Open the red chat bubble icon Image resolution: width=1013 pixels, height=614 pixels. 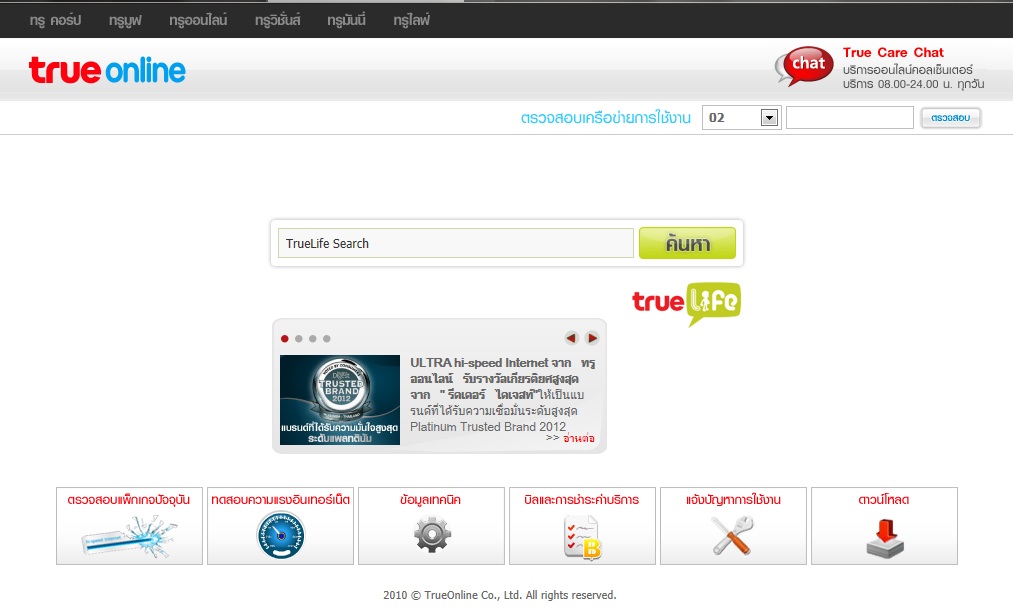click(804, 66)
